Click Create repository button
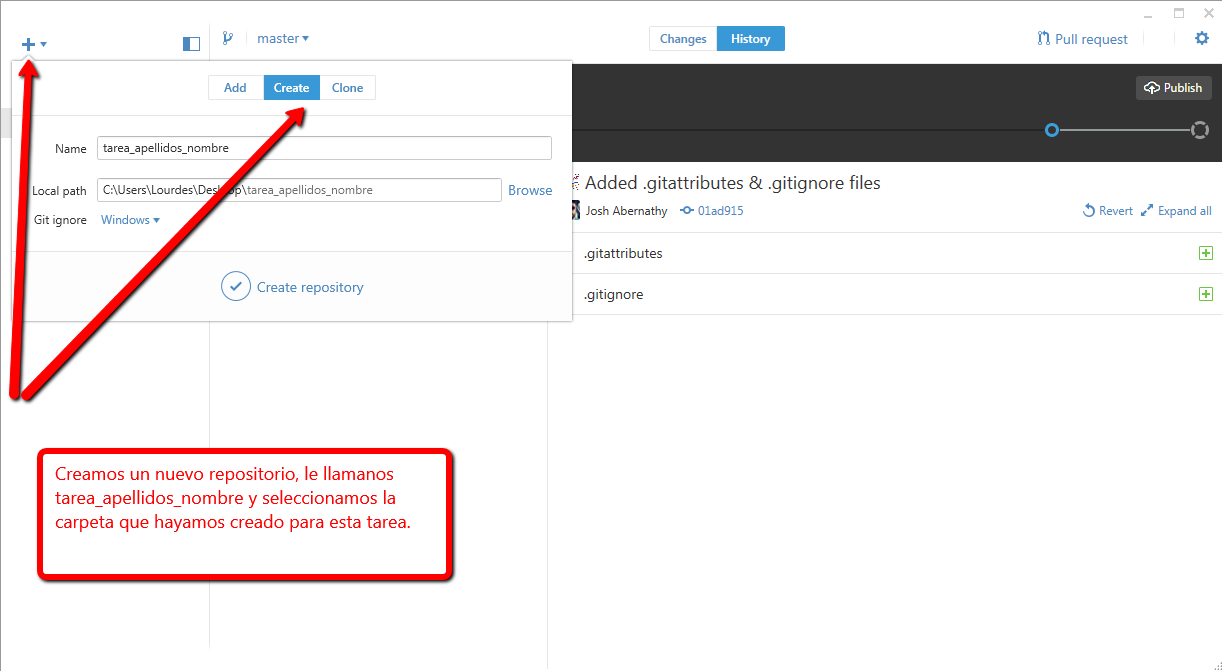The height and width of the screenshot is (671, 1222). (292, 287)
